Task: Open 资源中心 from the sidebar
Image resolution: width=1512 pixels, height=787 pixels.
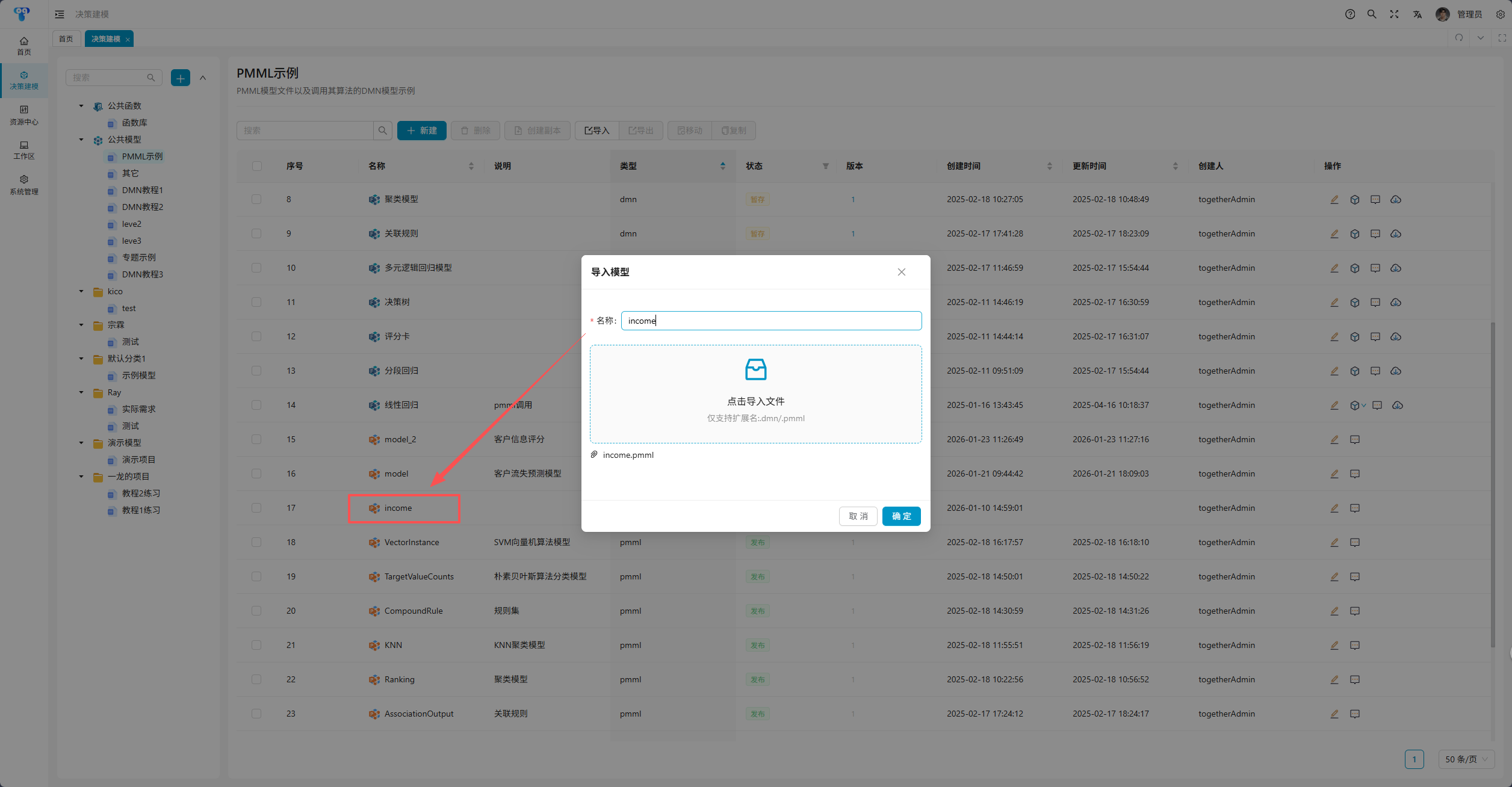Action: (x=24, y=114)
